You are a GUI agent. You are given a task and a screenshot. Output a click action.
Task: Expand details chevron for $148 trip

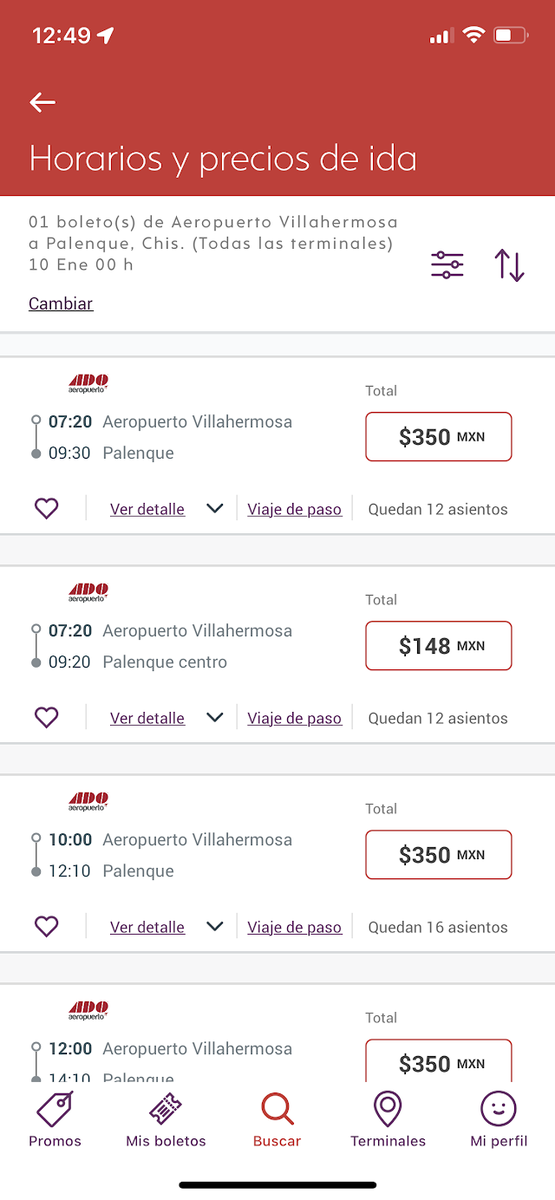(214, 718)
